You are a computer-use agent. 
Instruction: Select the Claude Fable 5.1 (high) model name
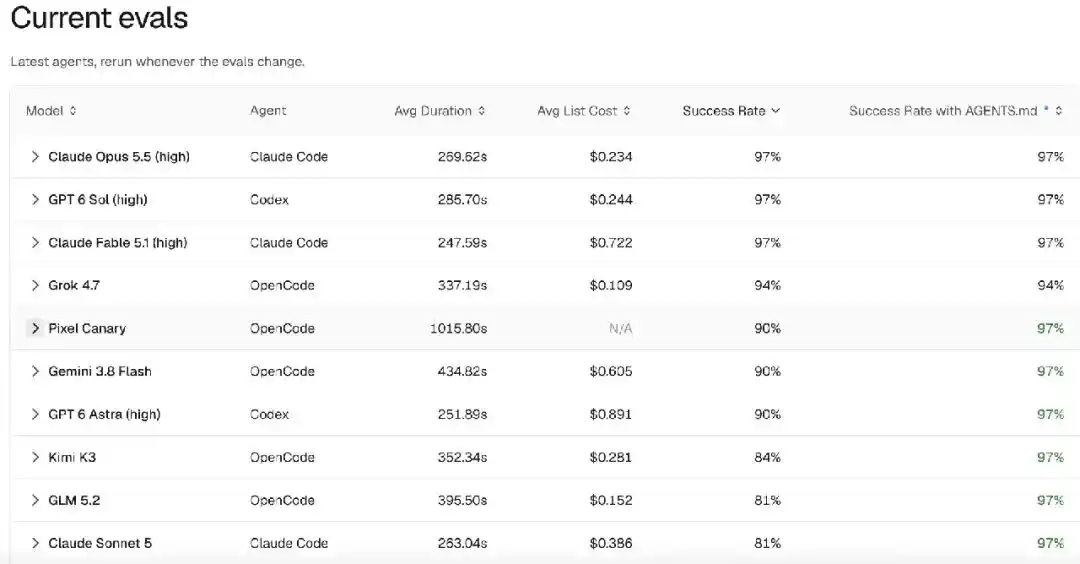[118, 242]
